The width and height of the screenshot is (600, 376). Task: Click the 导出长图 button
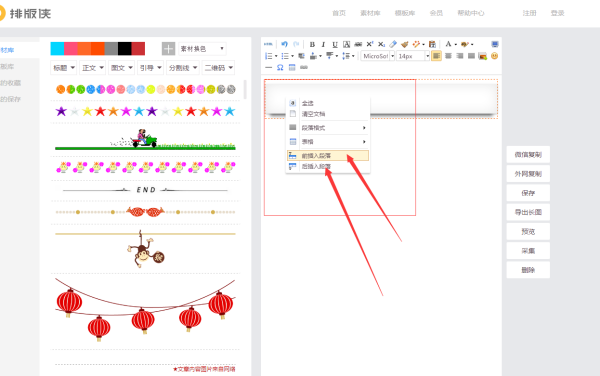click(x=528, y=212)
